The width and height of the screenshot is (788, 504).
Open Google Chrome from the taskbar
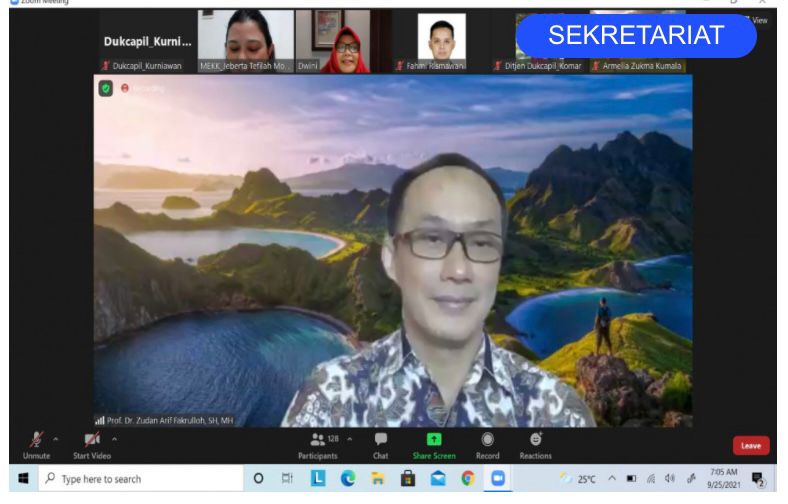coord(467,479)
